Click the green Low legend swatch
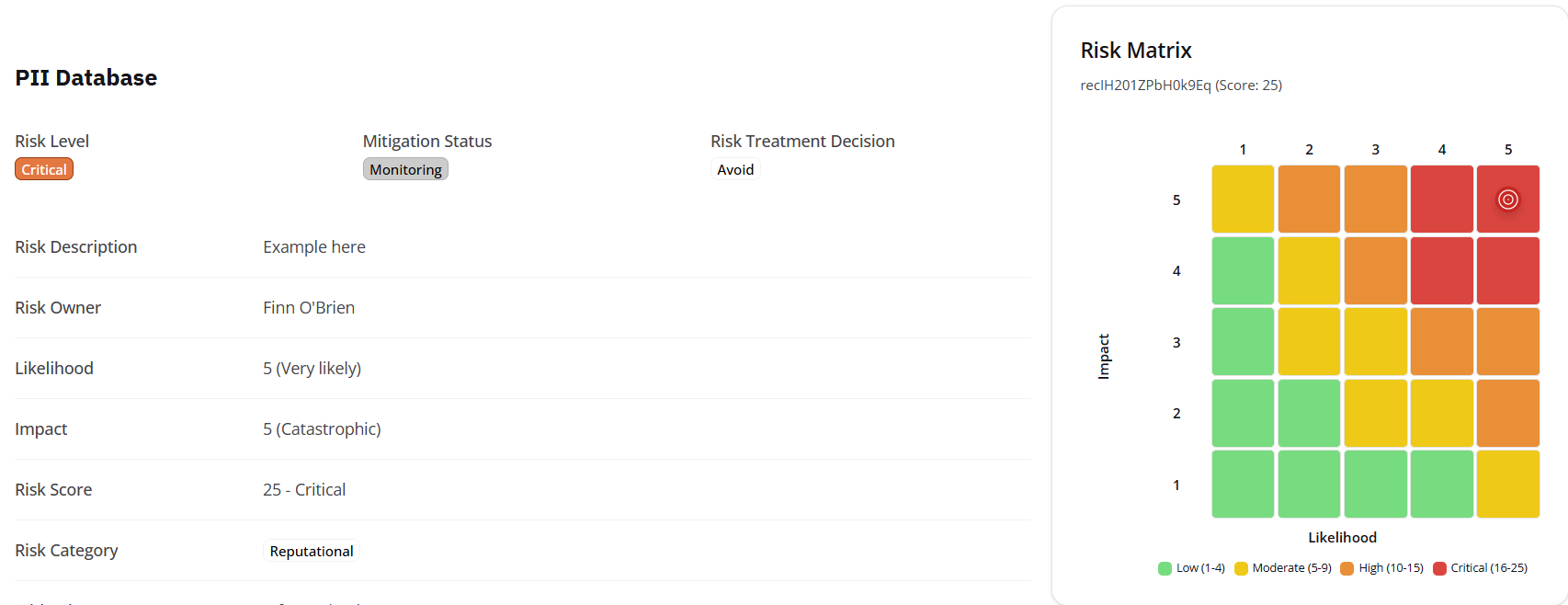Image resolution: width=1568 pixels, height=605 pixels. [1165, 568]
